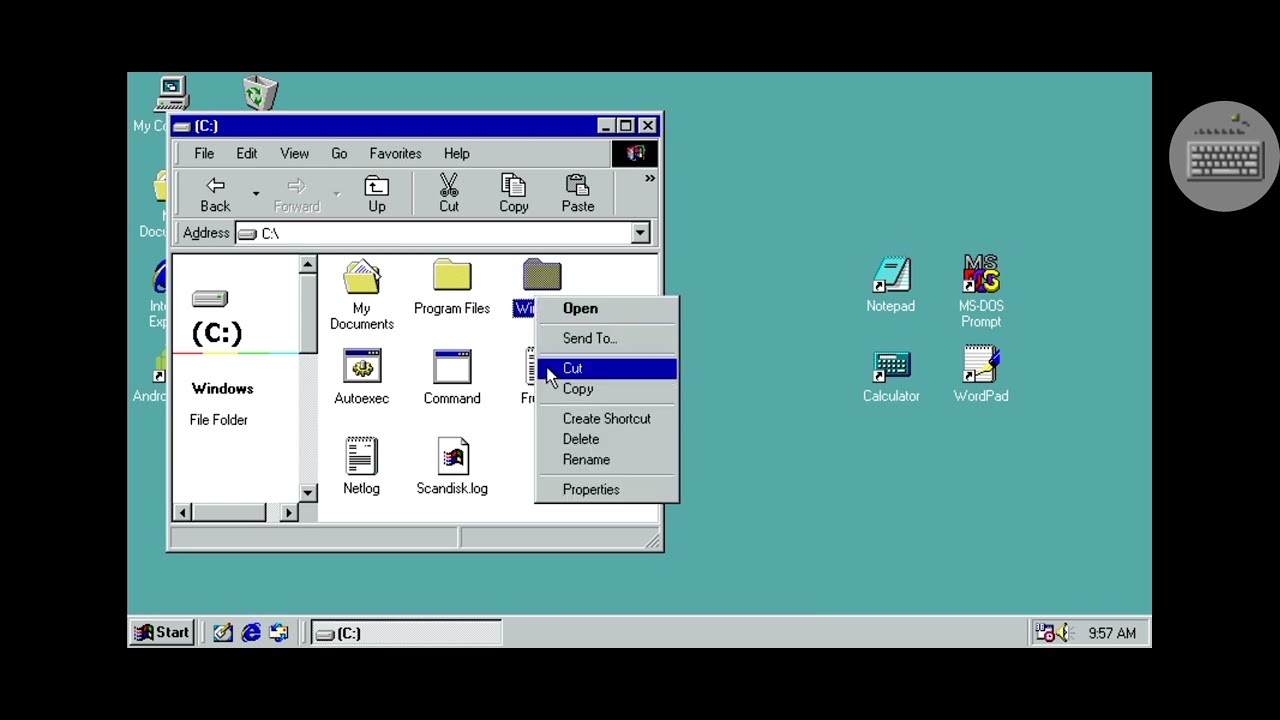The width and height of the screenshot is (1280, 720).
Task: Choose Copy in the context menu
Action: 607,389
